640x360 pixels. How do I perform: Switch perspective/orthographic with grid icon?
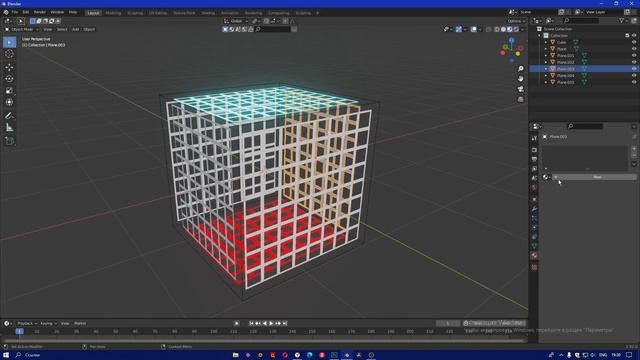(520, 99)
